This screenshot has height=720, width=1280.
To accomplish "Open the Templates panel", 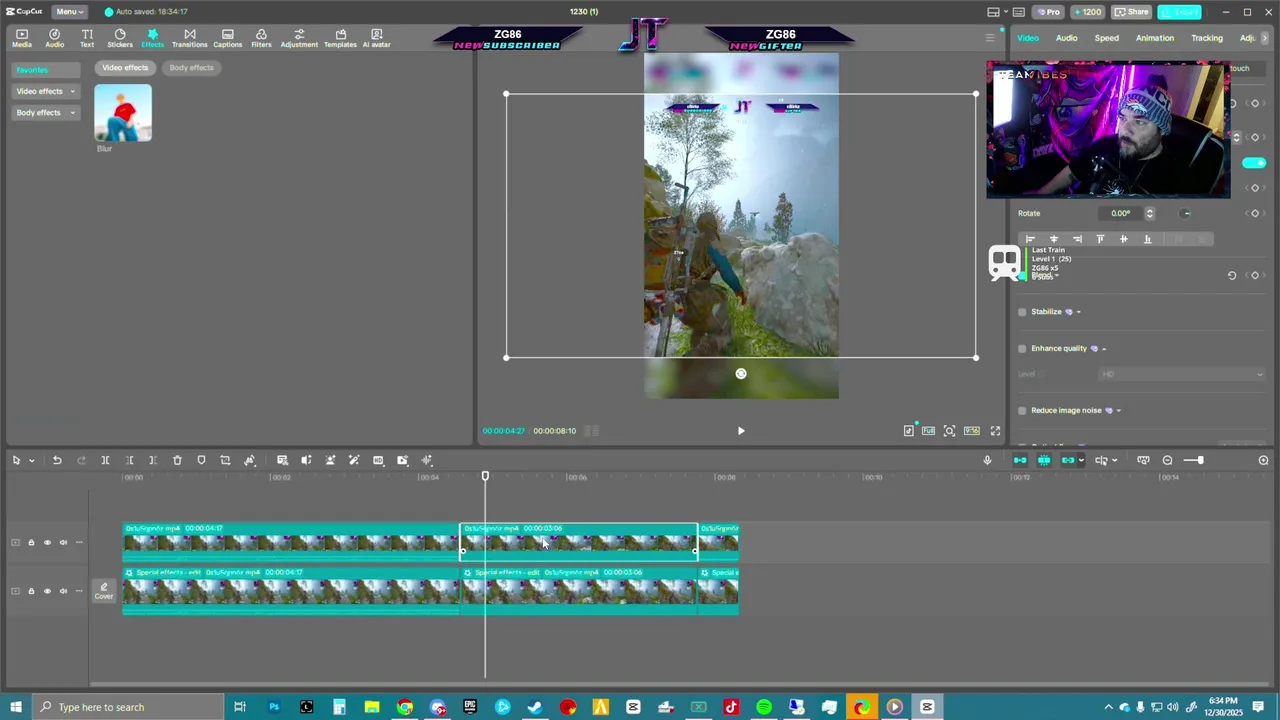I will [340, 38].
